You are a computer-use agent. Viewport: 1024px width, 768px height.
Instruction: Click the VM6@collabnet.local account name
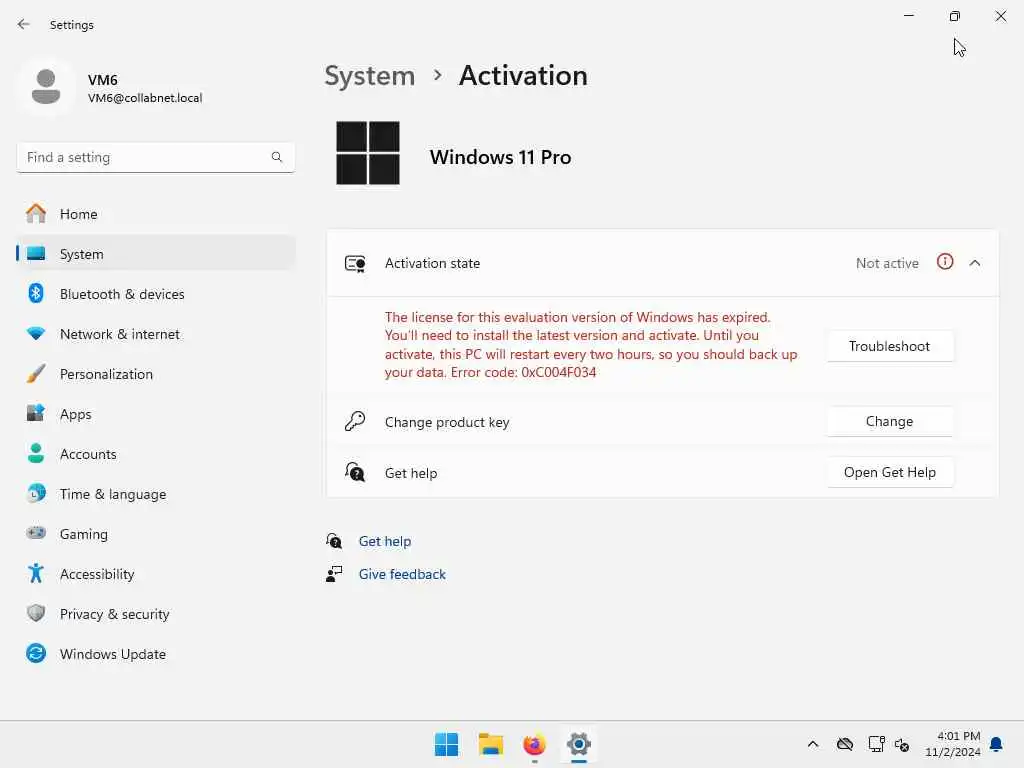coord(145,98)
